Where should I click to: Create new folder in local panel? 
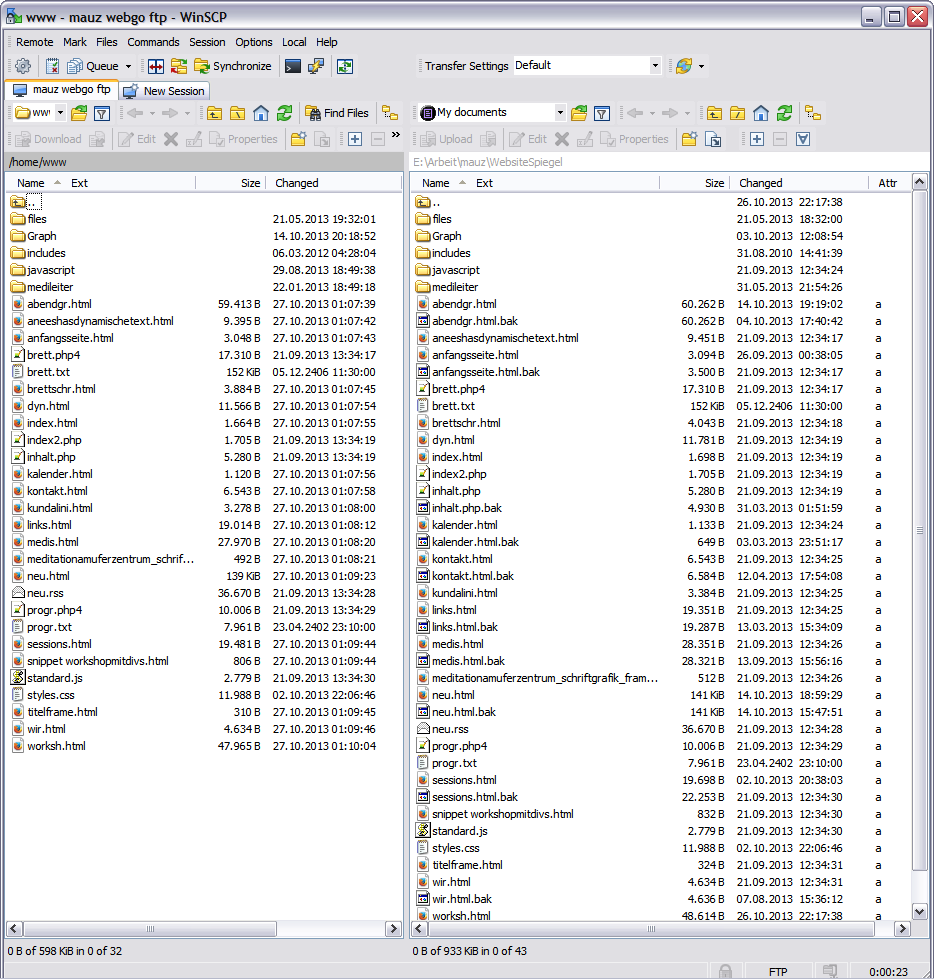coord(689,139)
